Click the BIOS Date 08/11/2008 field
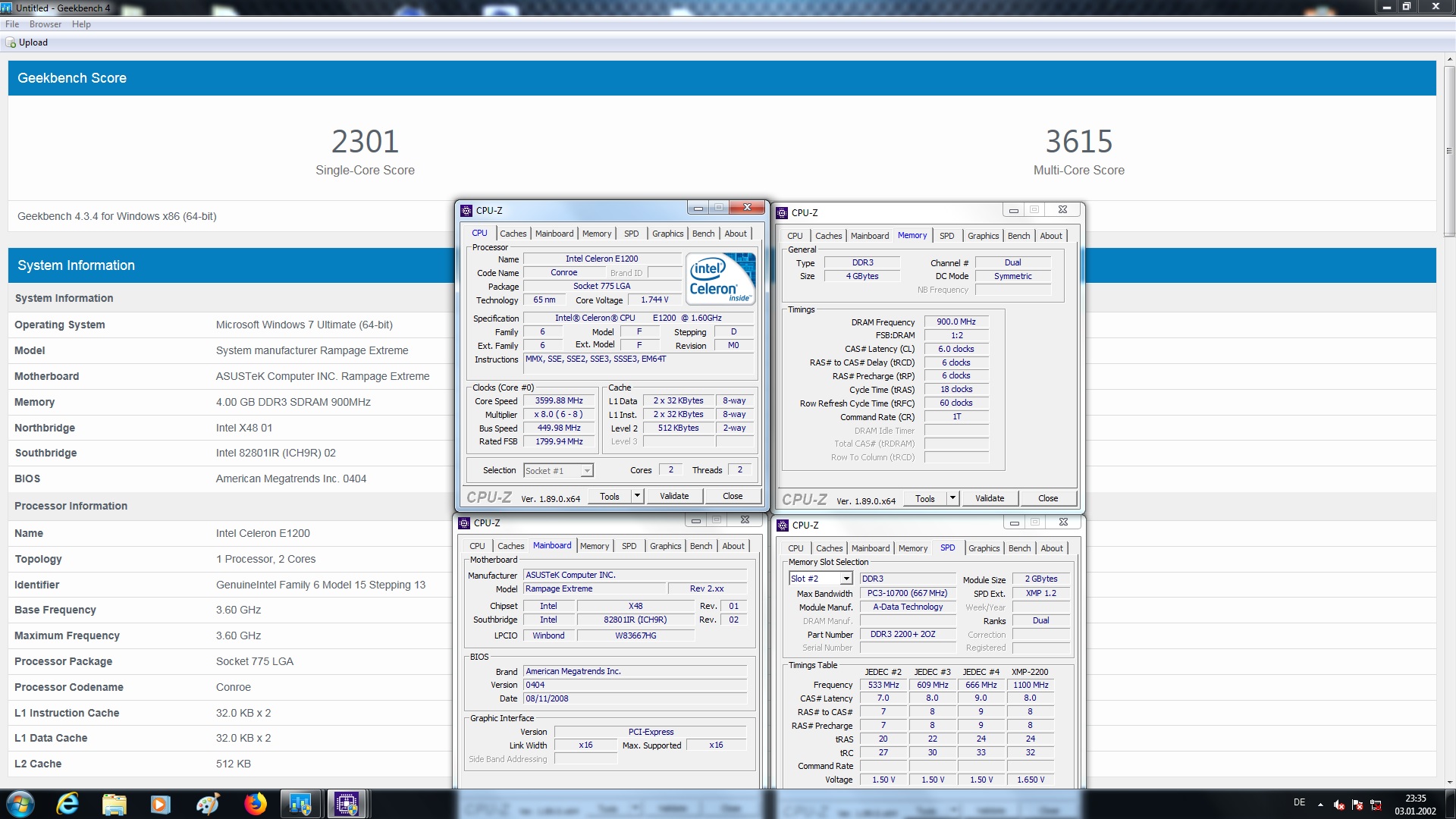Viewport: 1456px width, 819px height. click(x=635, y=699)
